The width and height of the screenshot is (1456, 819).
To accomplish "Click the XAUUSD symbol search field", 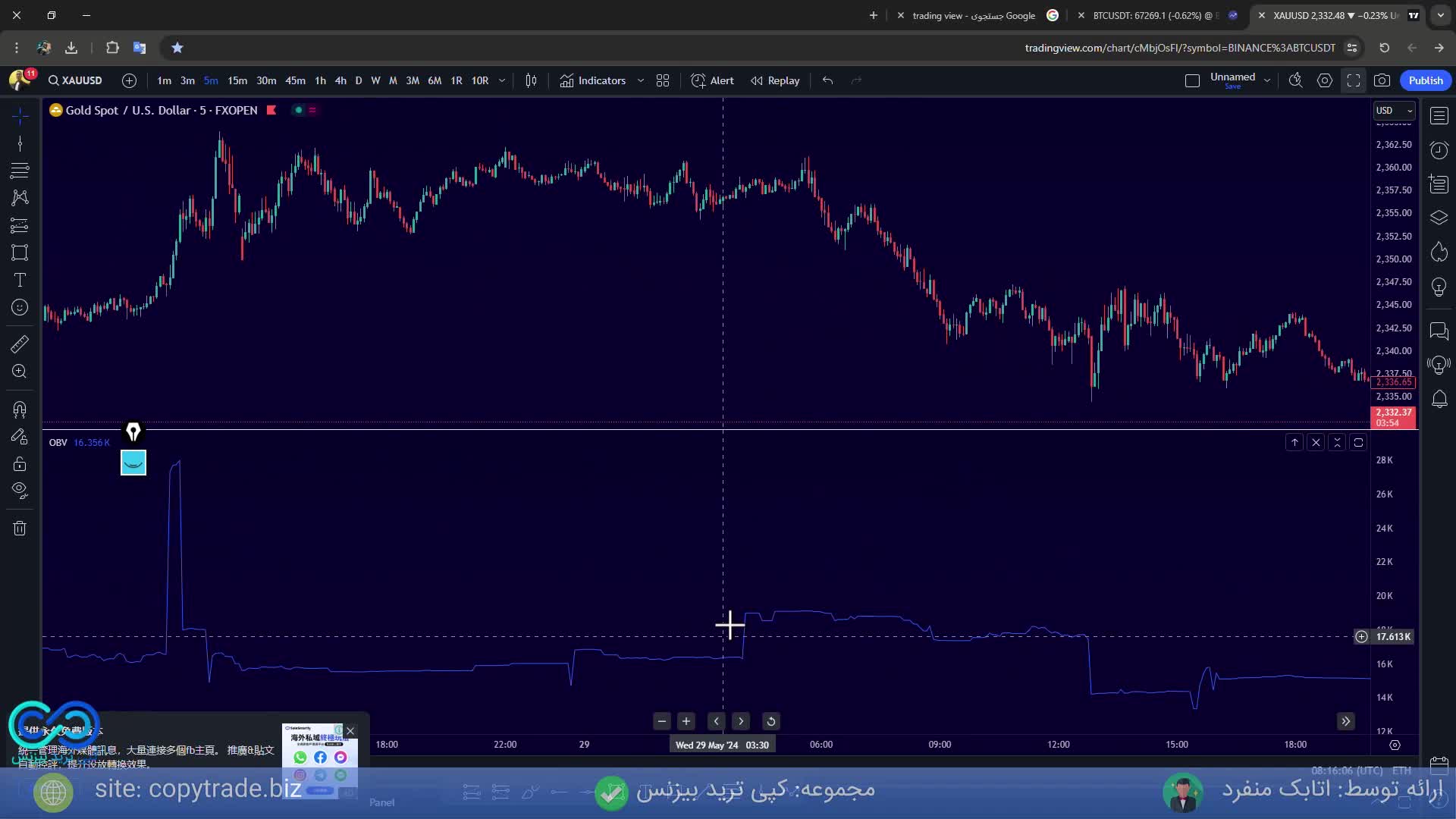I will click(x=75, y=80).
